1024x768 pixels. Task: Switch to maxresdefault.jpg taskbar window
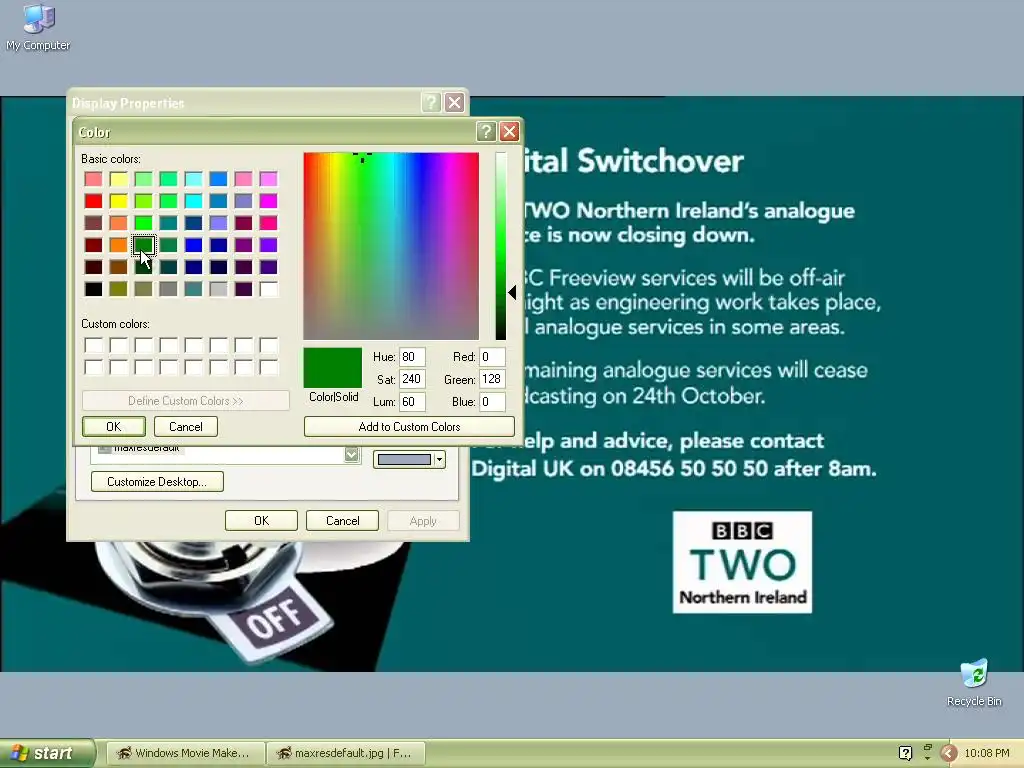[346, 753]
